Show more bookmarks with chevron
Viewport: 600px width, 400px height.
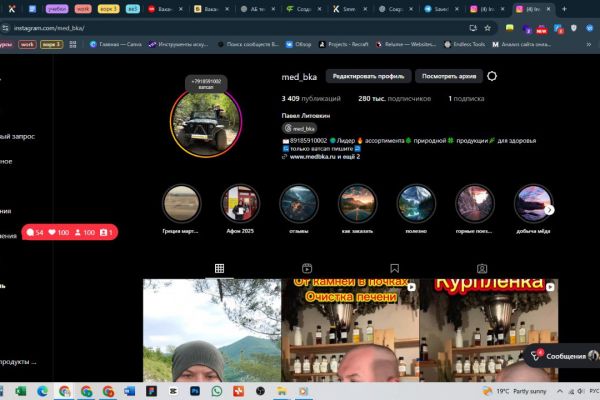click(589, 44)
